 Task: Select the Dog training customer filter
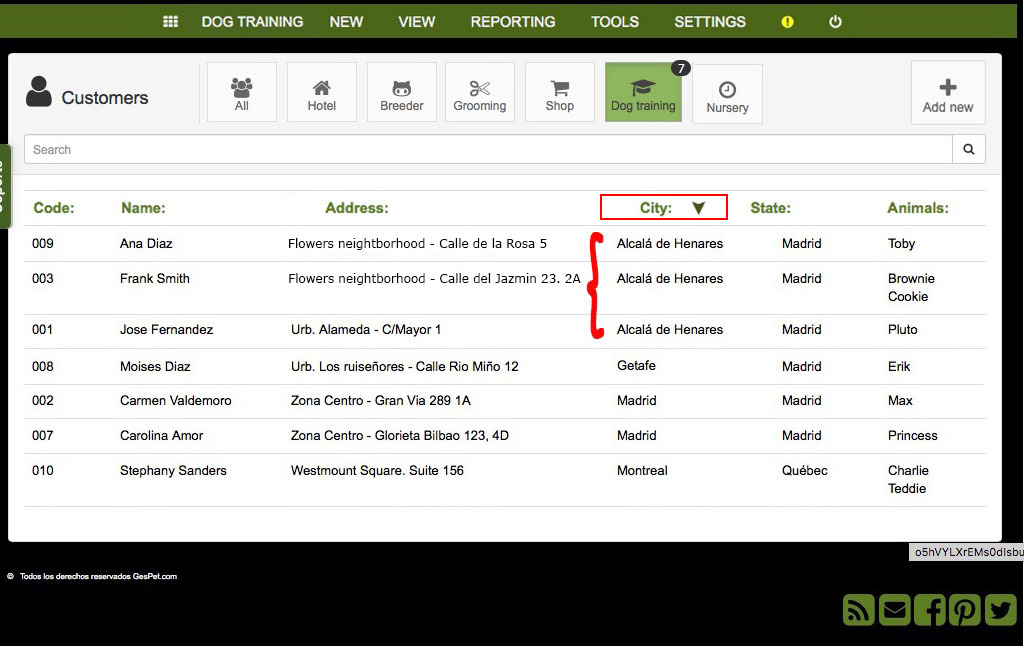[x=643, y=92]
